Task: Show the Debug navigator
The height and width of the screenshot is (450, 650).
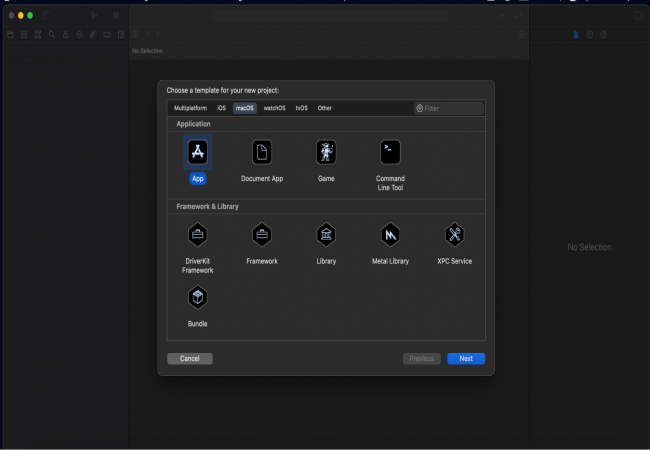Action: click(x=93, y=35)
